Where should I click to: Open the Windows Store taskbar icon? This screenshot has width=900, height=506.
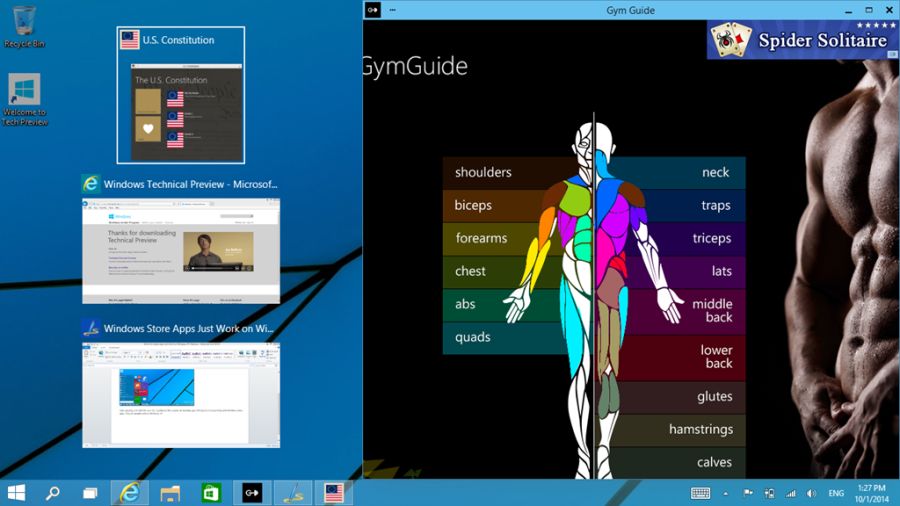click(x=211, y=493)
